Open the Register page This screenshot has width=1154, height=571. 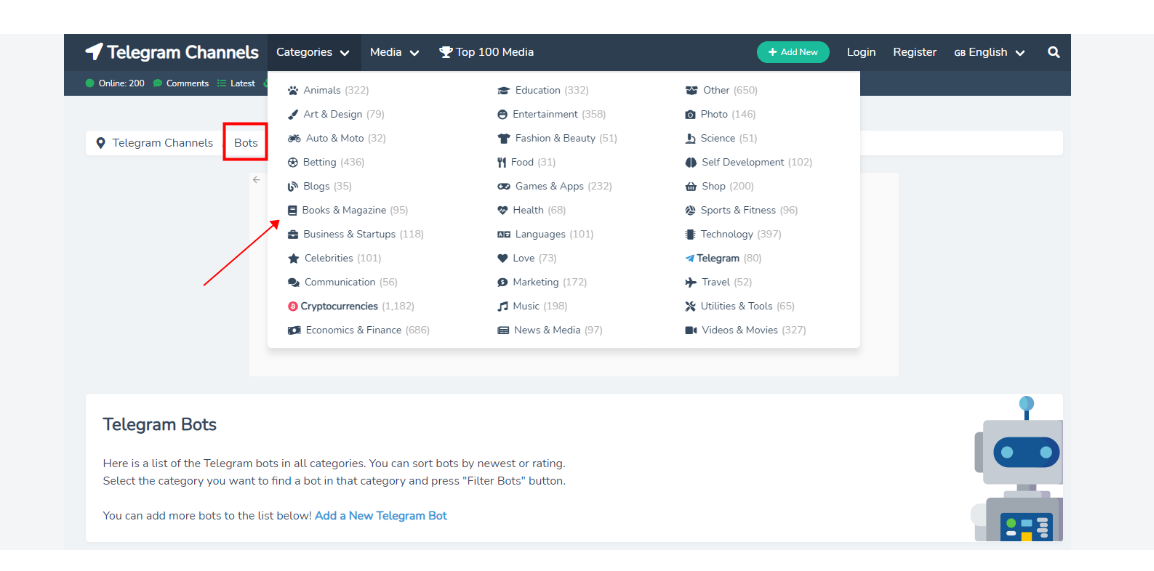tap(915, 52)
